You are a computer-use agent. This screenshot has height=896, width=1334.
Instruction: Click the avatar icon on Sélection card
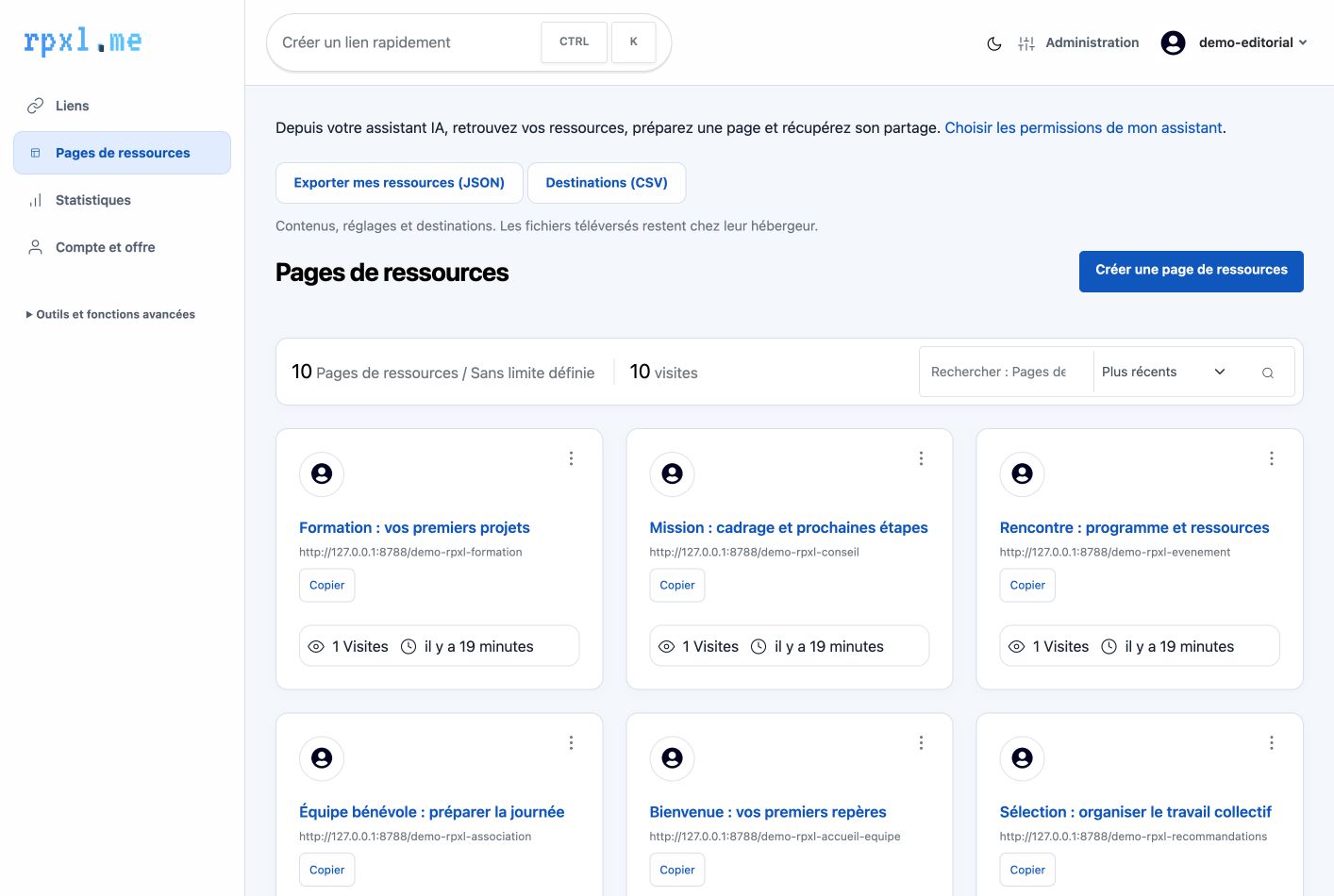1023,758
